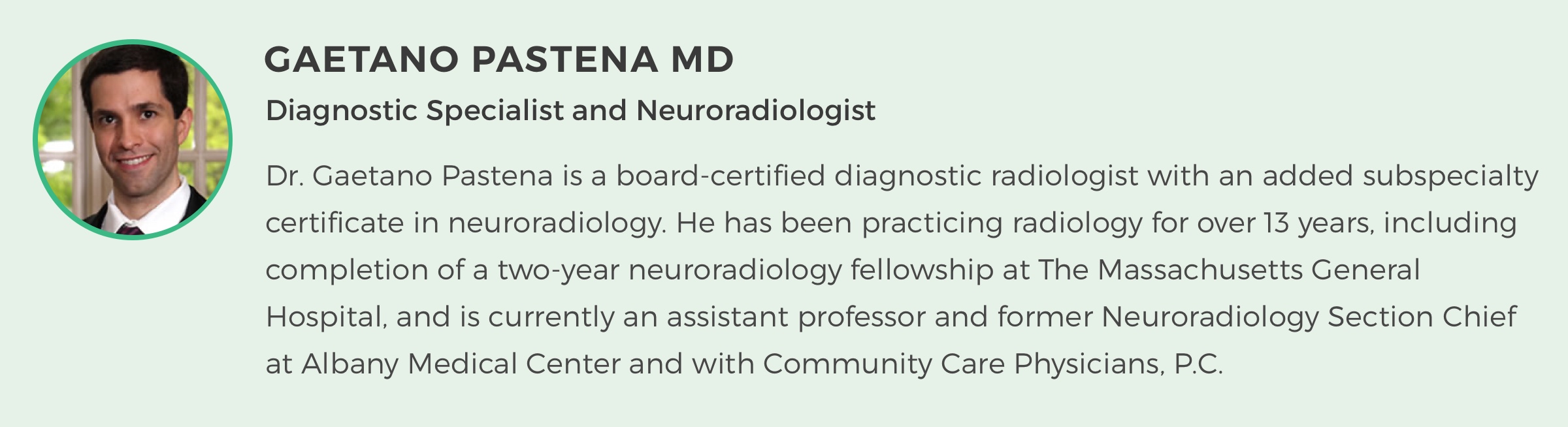Click "Albany Medical Center" in the bio

[461, 364]
